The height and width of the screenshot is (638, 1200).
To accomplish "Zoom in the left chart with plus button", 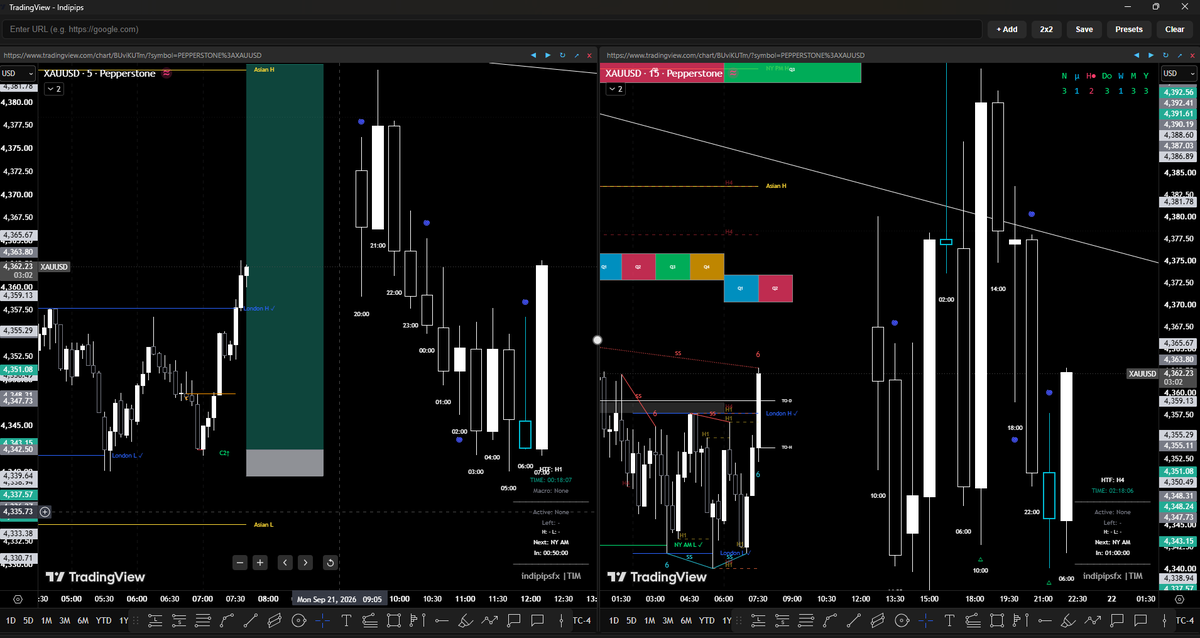I will pyautogui.click(x=260, y=562).
